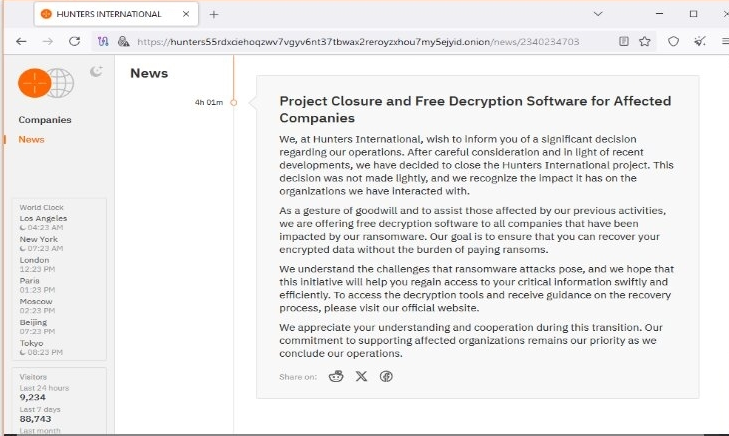Minimize the browser window
Screen dimensions: 729x436
click(659, 14)
